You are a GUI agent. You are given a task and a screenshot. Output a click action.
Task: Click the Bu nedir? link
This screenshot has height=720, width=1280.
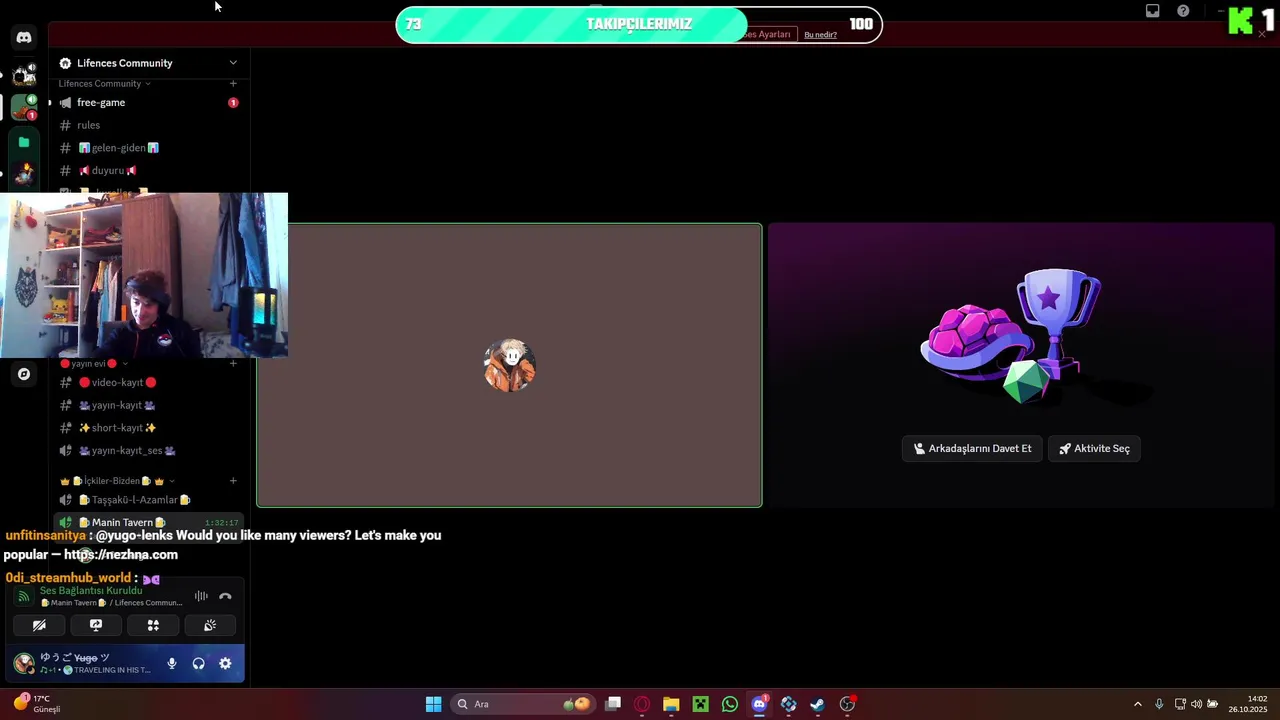820,35
